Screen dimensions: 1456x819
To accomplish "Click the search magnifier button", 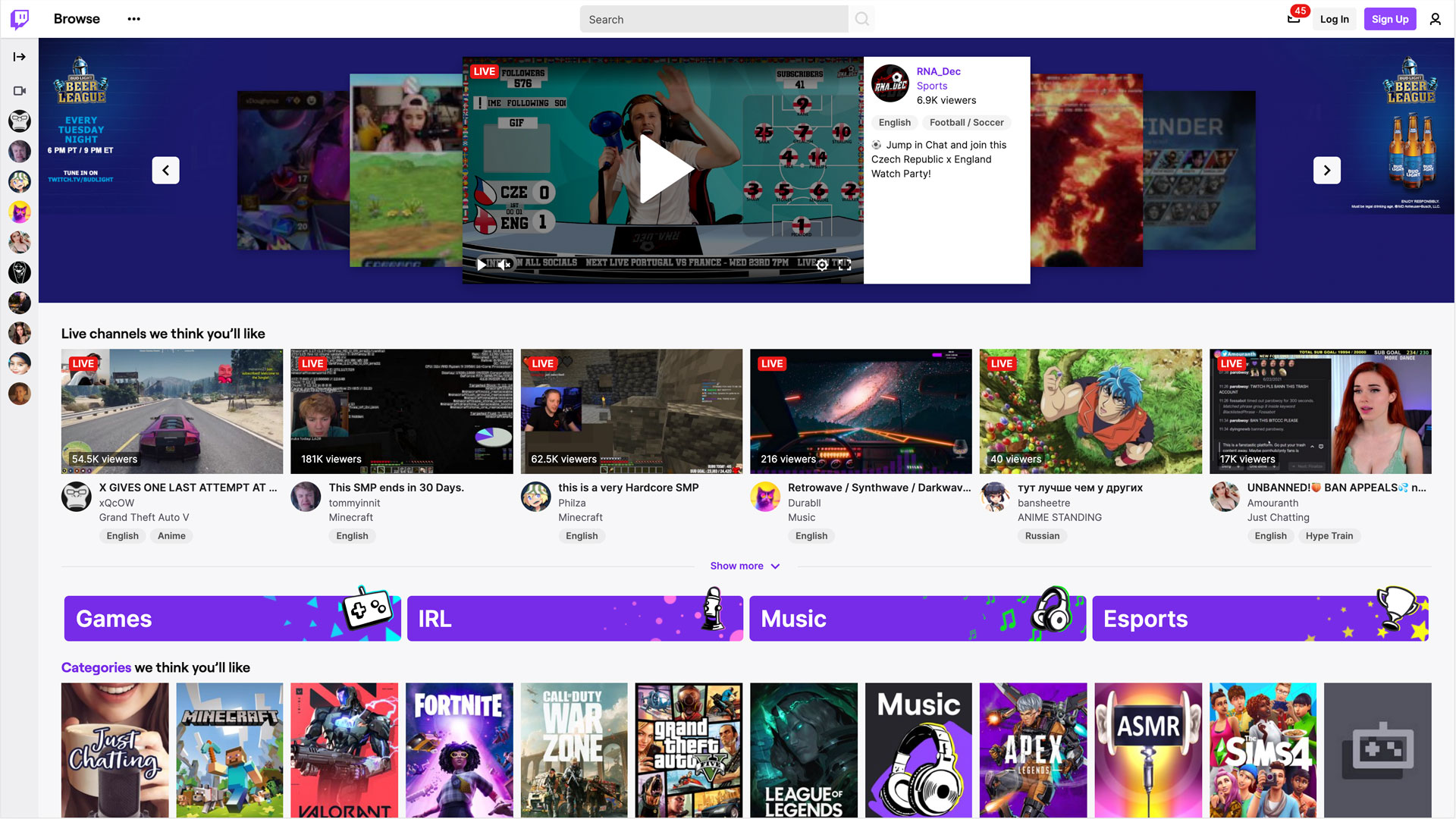I will tap(862, 19).
